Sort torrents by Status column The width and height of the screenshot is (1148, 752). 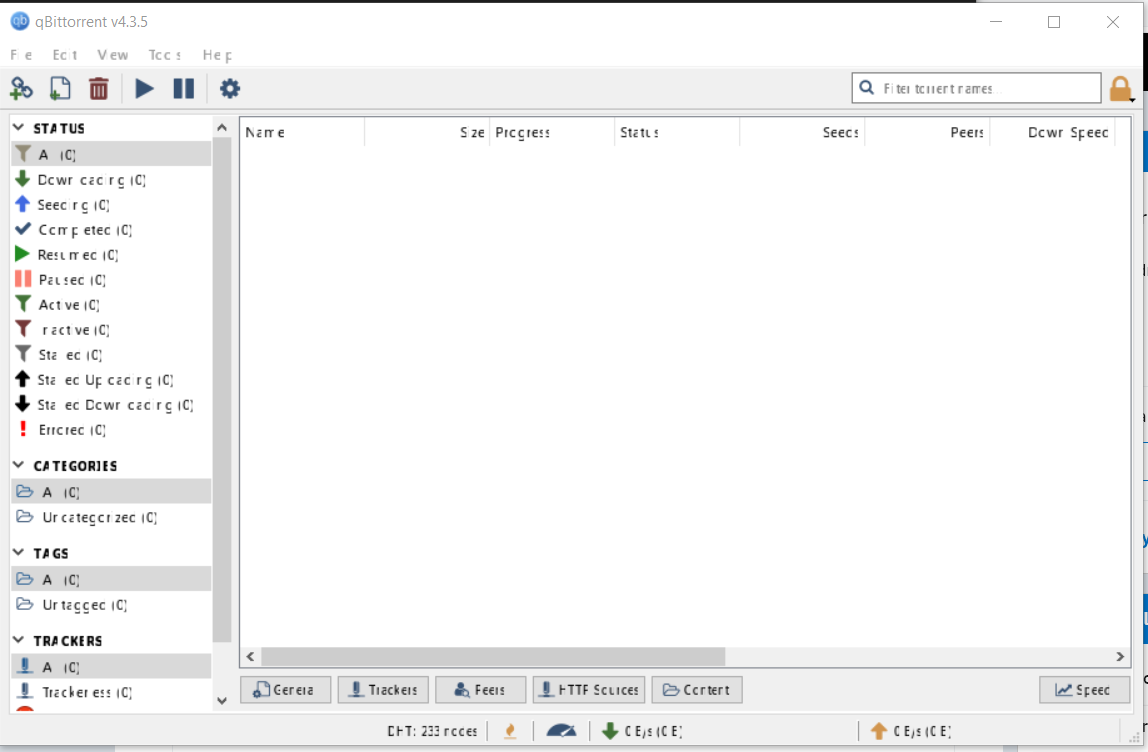coord(677,132)
